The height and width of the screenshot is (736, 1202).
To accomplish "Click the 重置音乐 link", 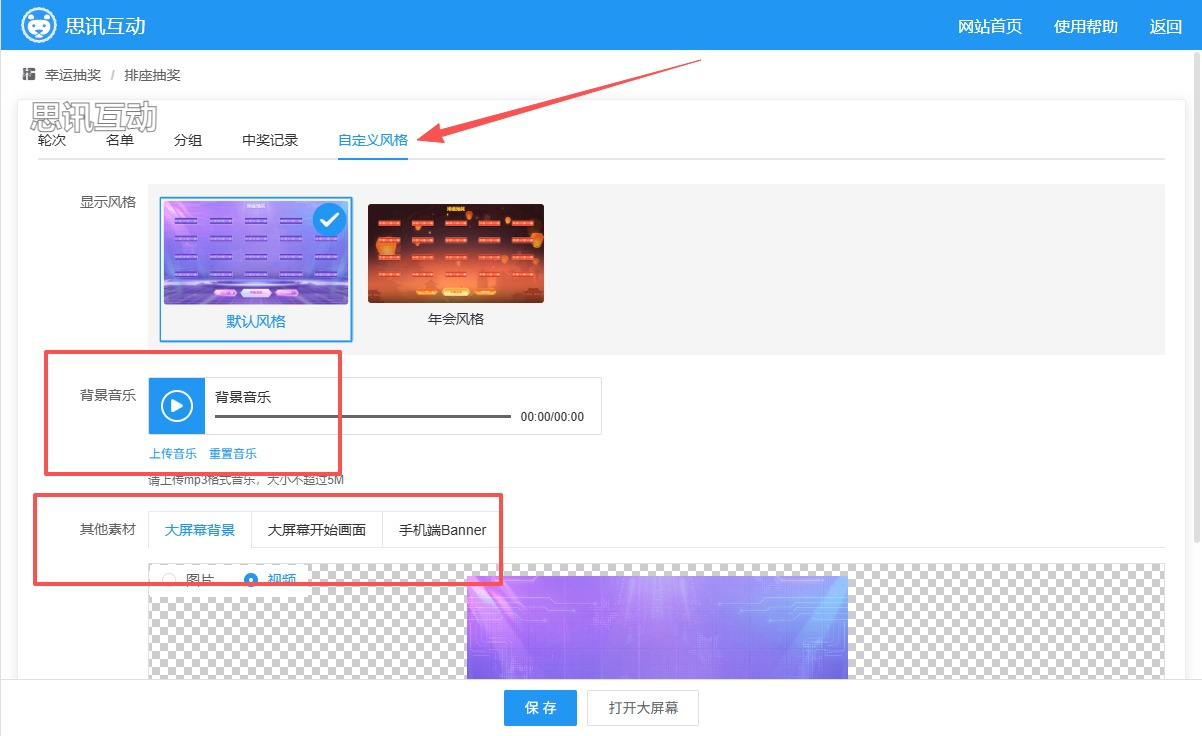I will pos(233,453).
